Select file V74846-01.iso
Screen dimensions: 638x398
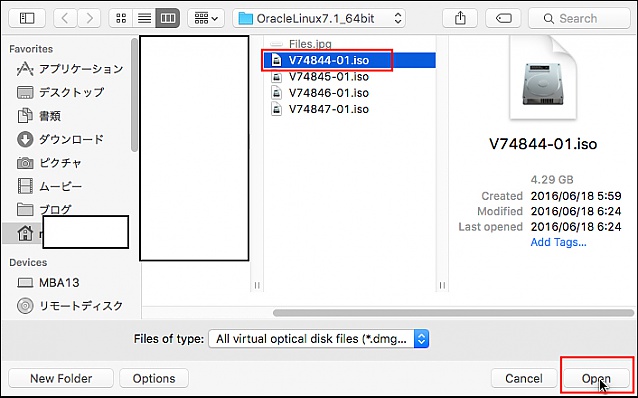tap(320, 93)
